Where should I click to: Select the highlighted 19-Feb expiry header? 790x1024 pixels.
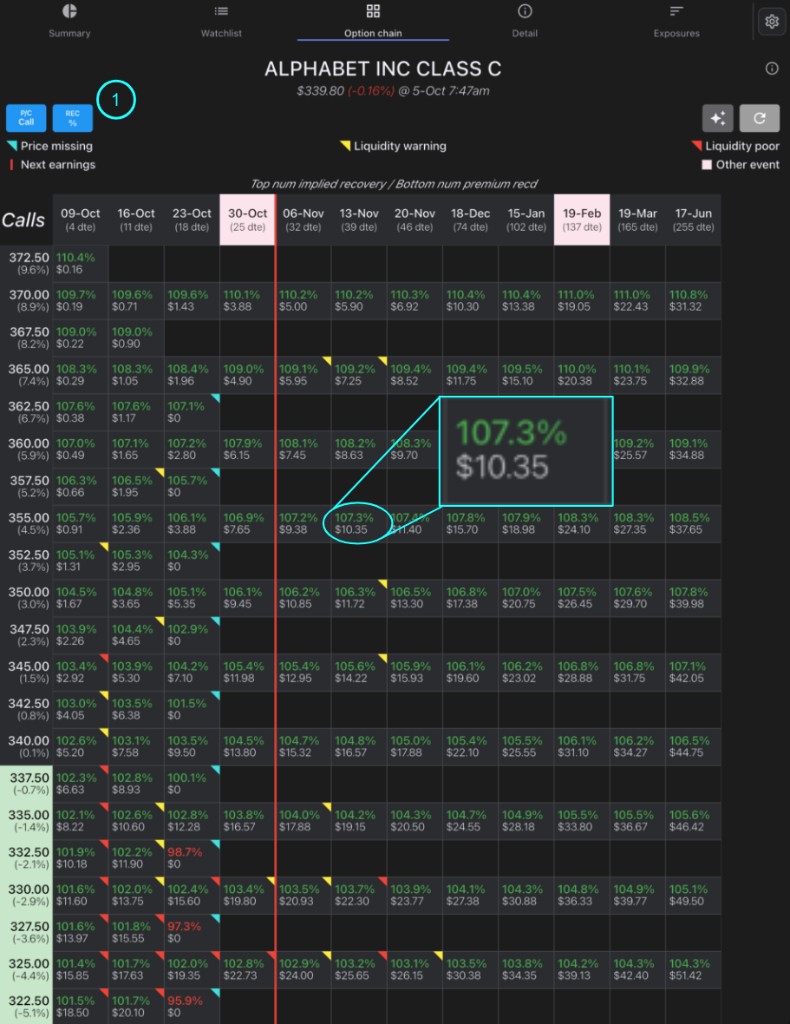[x=582, y=219]
